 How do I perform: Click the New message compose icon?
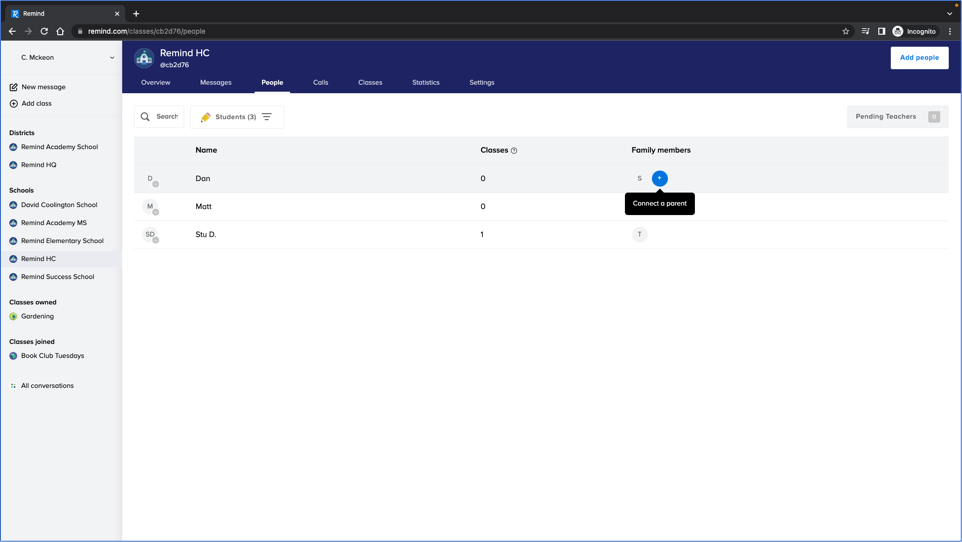[14, 87]
